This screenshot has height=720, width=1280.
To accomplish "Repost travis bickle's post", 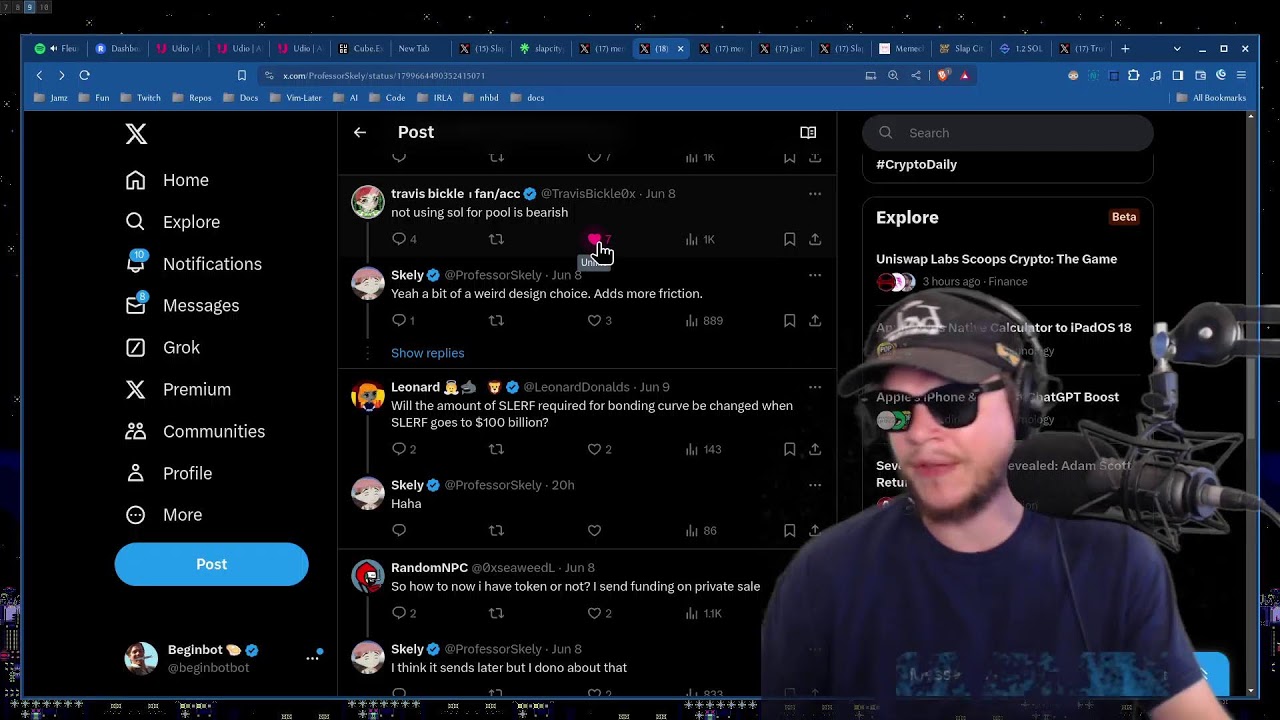I will click(496, 239).
